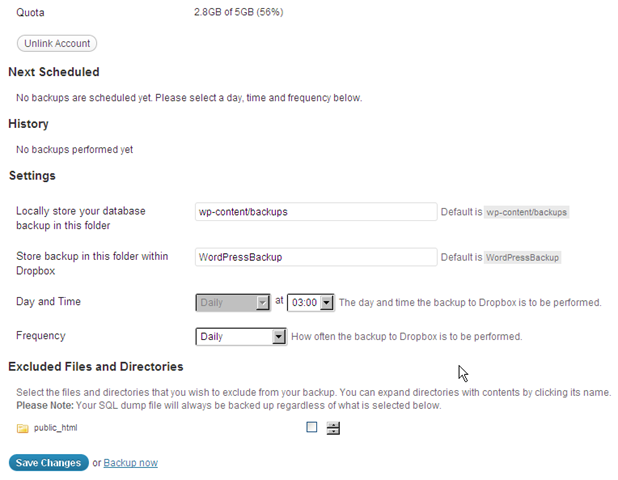Tick the public_html exclude checkbox
618x480 pixels.
(x=312, y=427)
